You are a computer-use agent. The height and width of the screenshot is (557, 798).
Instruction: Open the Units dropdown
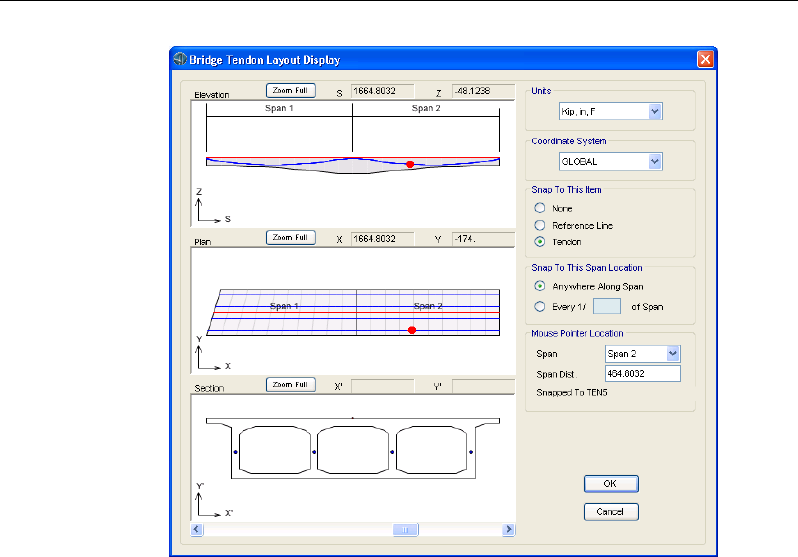(x=655, y=112)
